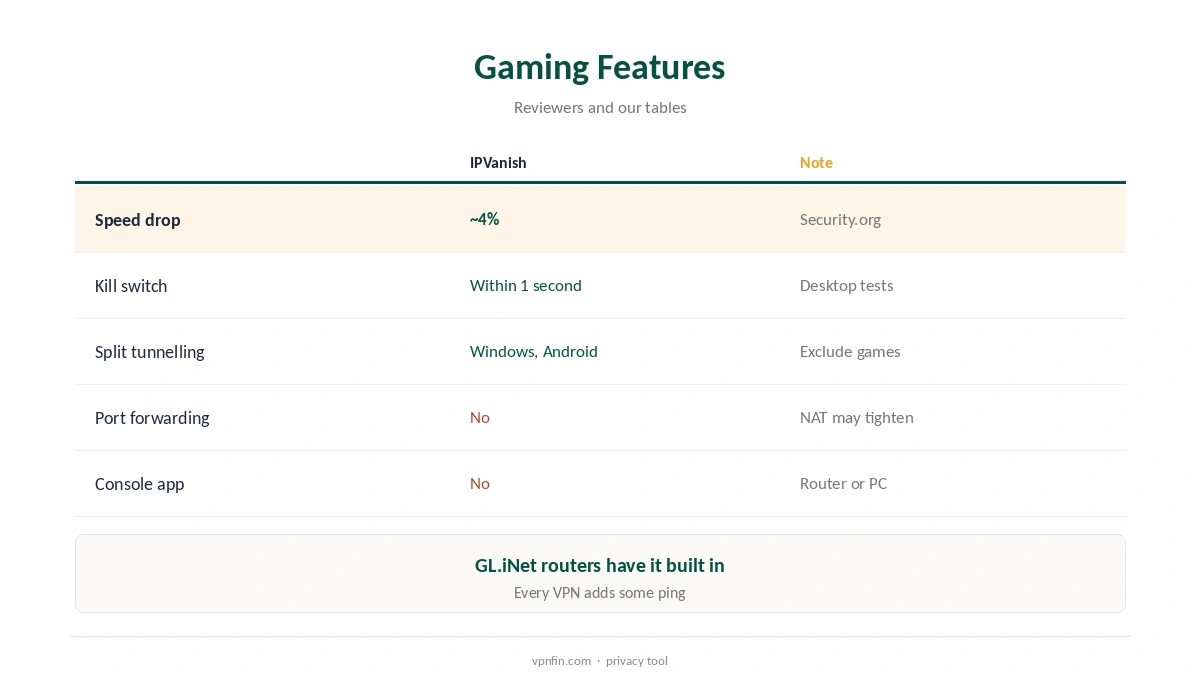The height and width of the screenshot is (680, 1200).
Task: Click the 'No' value for Port forwarding
Action: [x=480, y=417]
